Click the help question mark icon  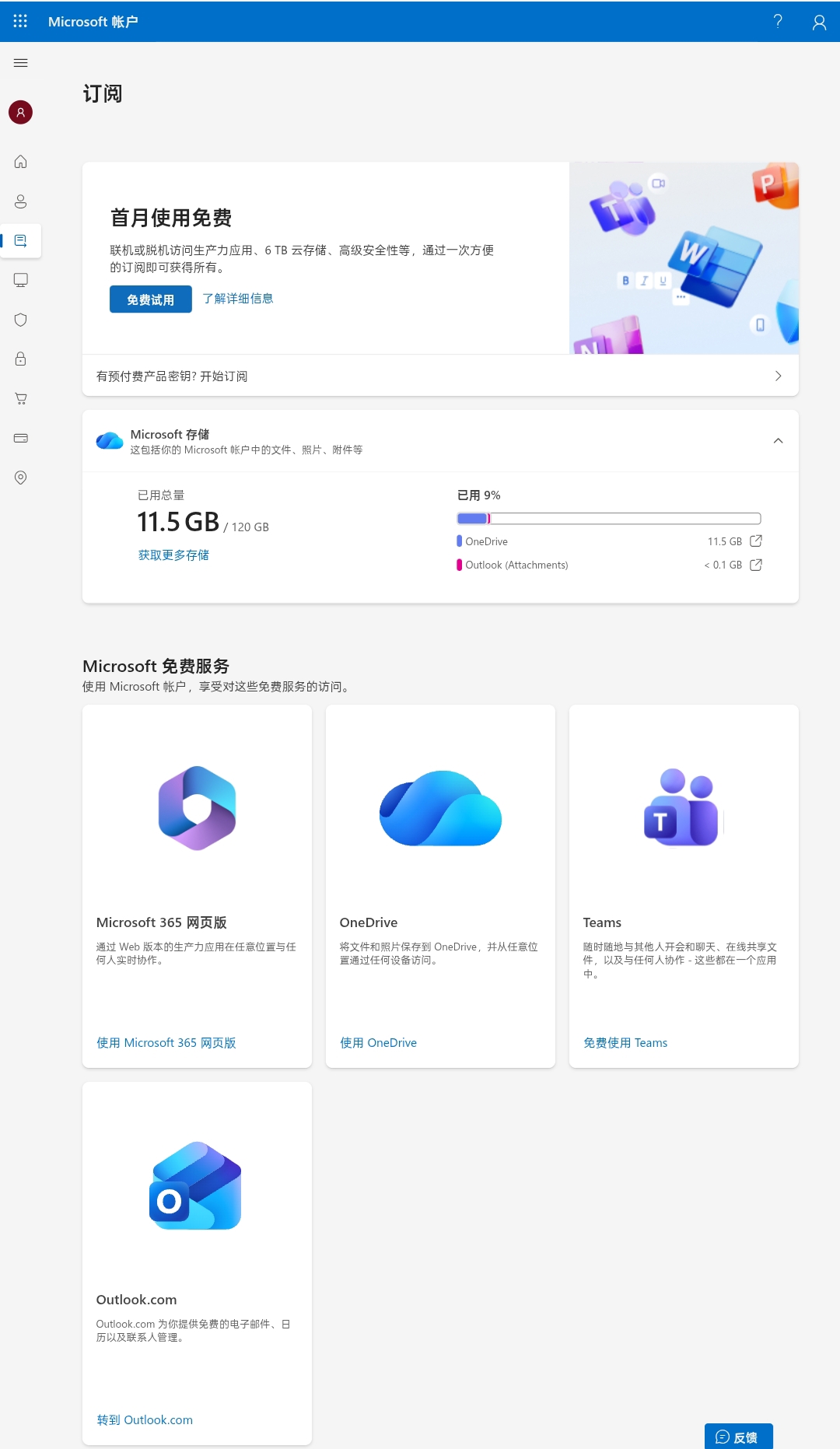click(778, 22)
